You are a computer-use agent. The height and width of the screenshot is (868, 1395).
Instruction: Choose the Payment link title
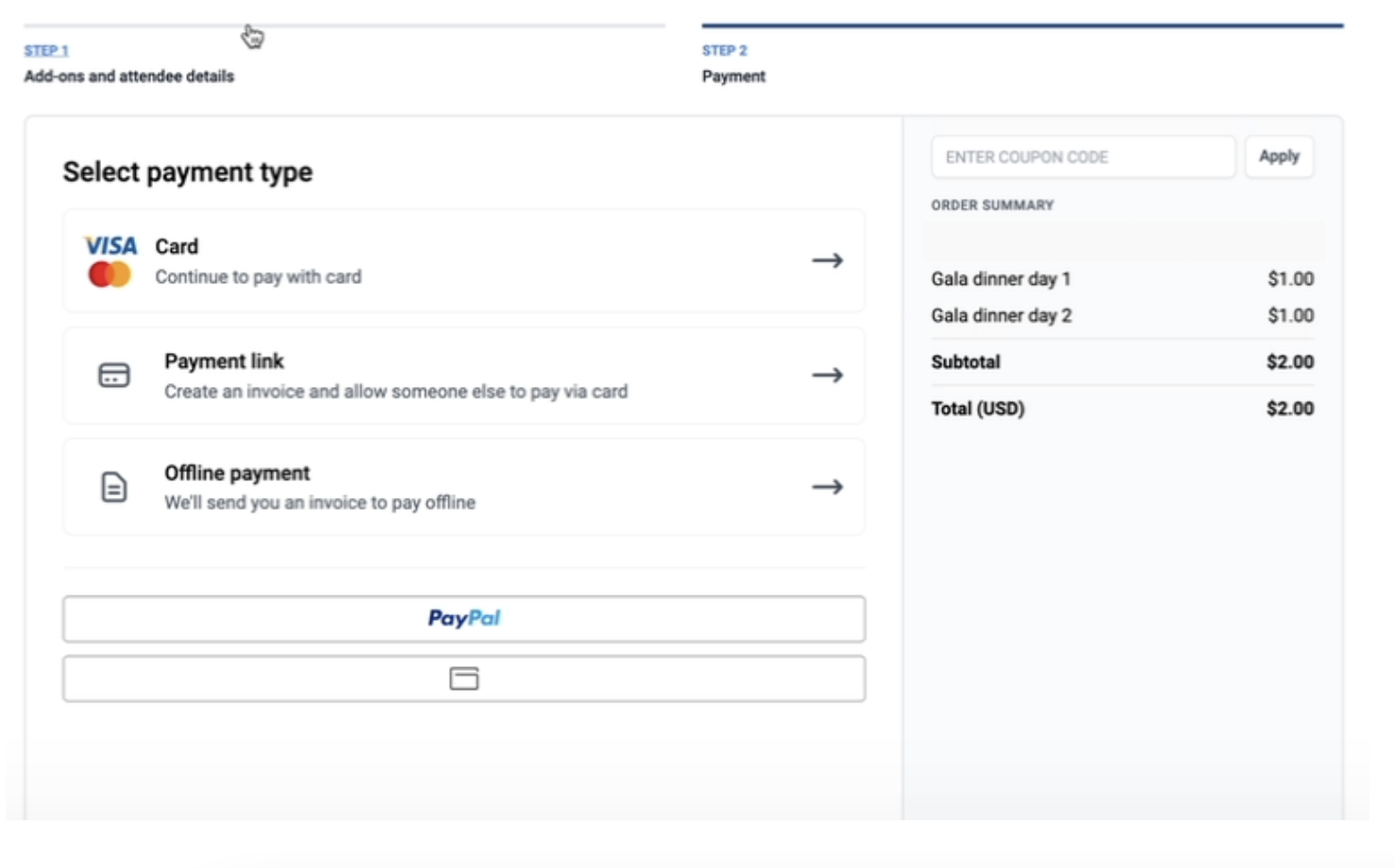224,361
